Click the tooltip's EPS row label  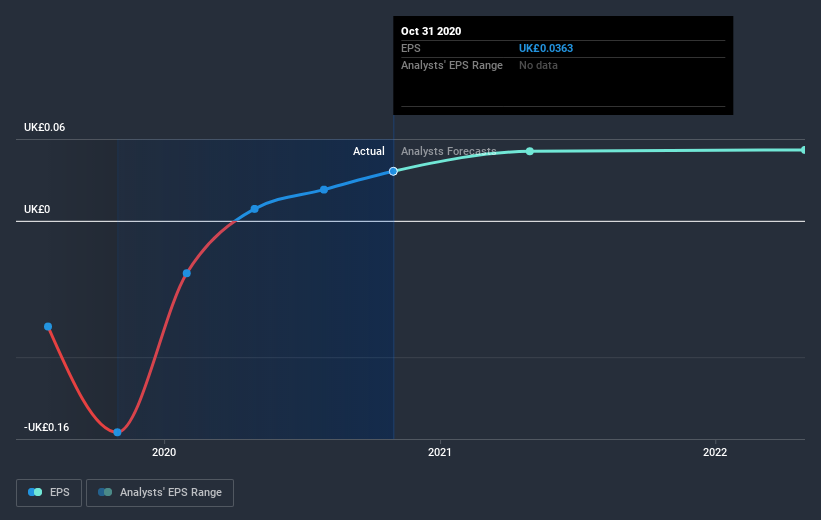click(410, 48)
